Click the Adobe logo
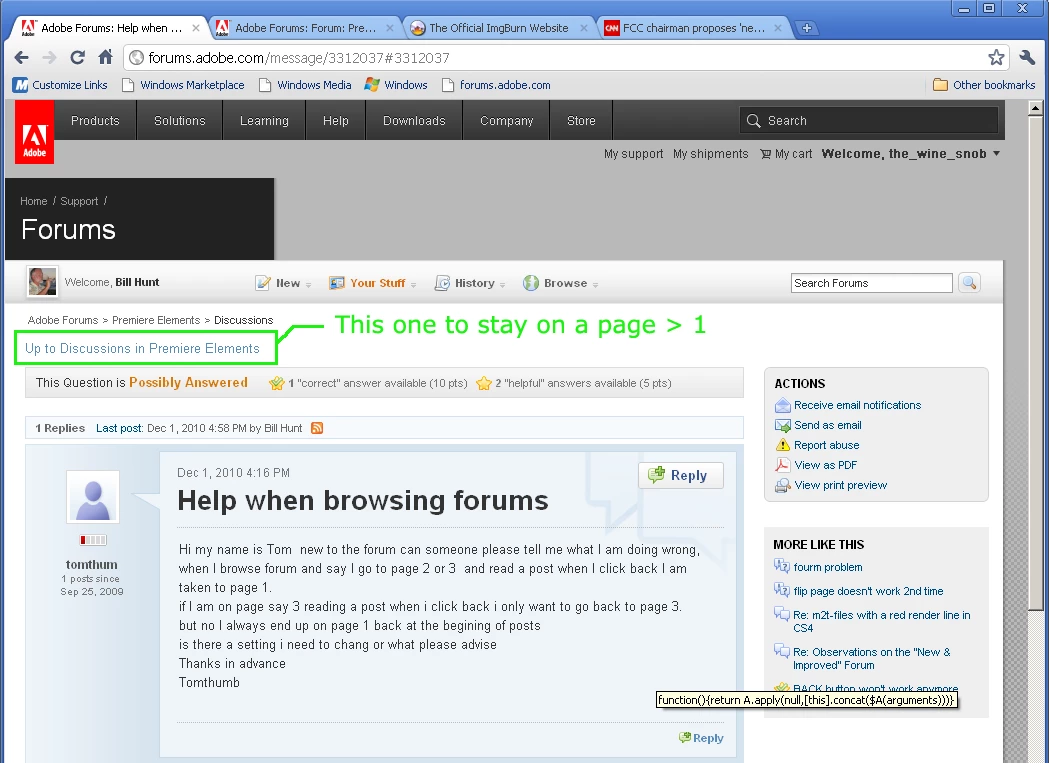 34,132
